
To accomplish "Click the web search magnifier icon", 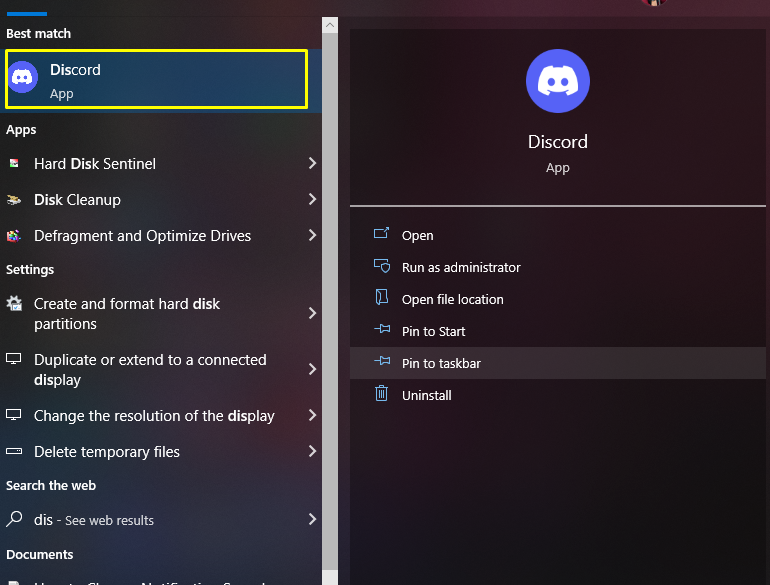I will [x=14, y=519].
